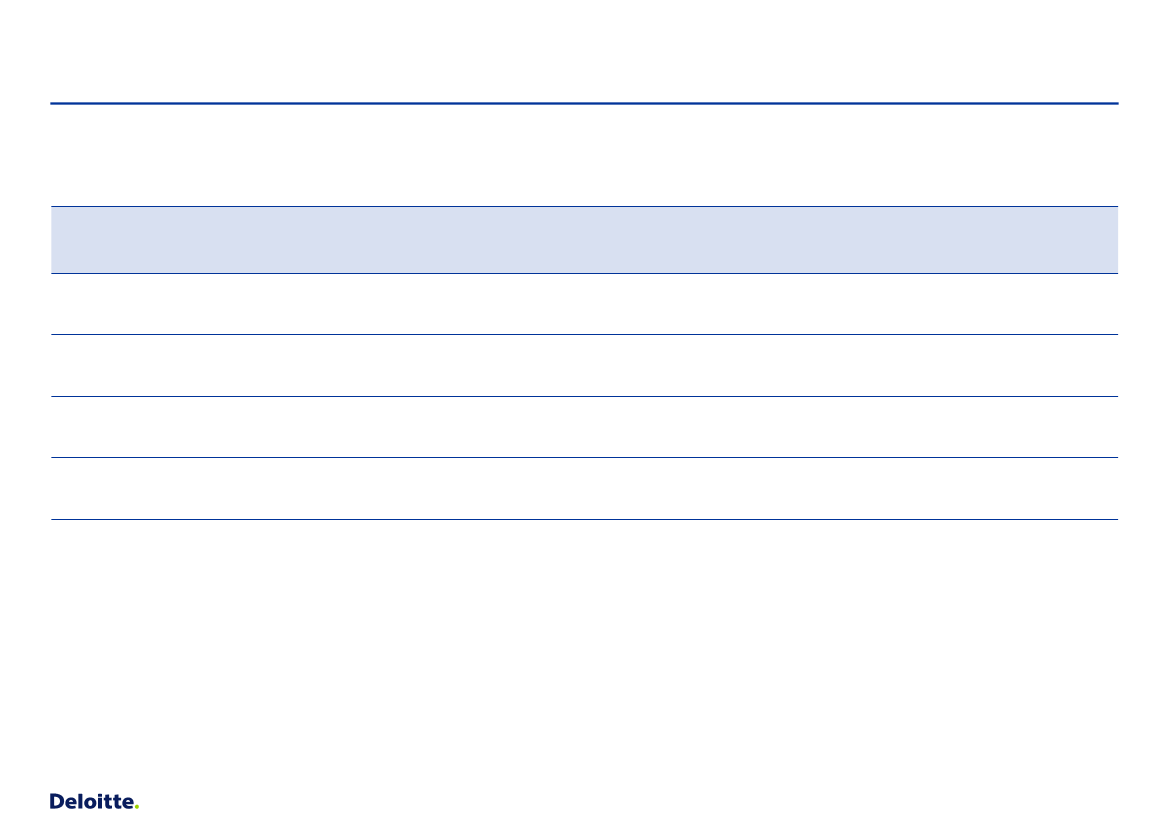Click the top border of shaded header
This screenshot has width=1169, height=827.
[584, 207]
